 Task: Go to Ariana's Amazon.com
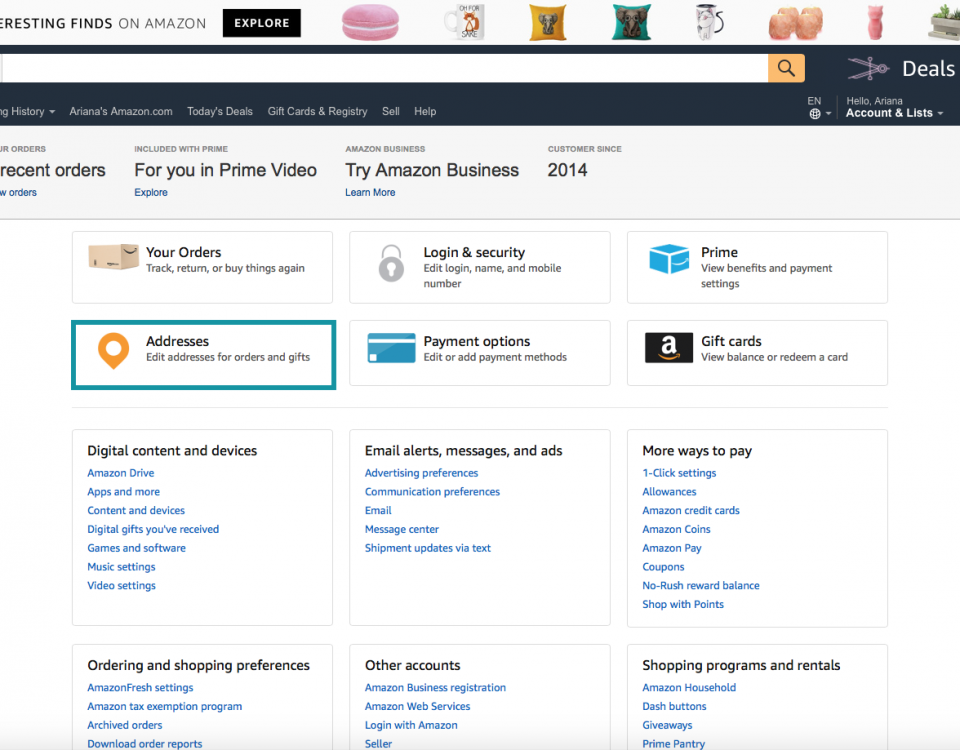(121, 111)
